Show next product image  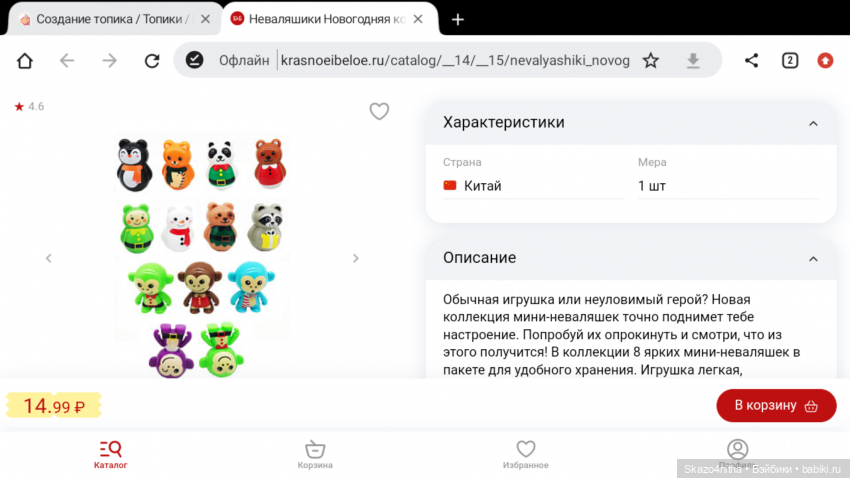(x=356, y=258)
